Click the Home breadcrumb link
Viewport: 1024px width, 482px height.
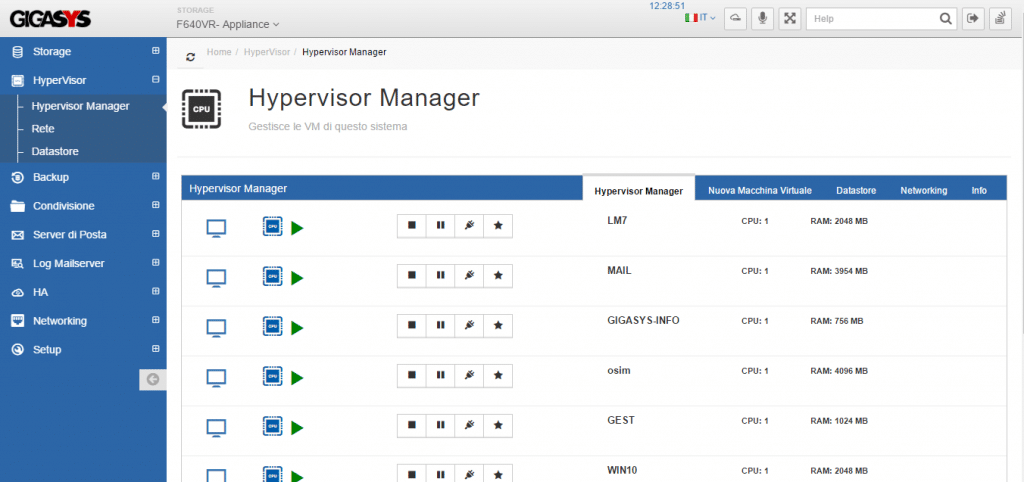(219, 52)
